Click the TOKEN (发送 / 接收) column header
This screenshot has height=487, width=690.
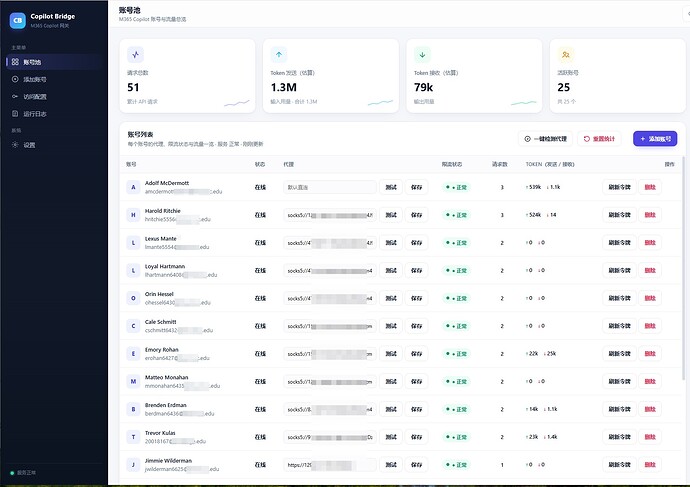pos(550,164)
